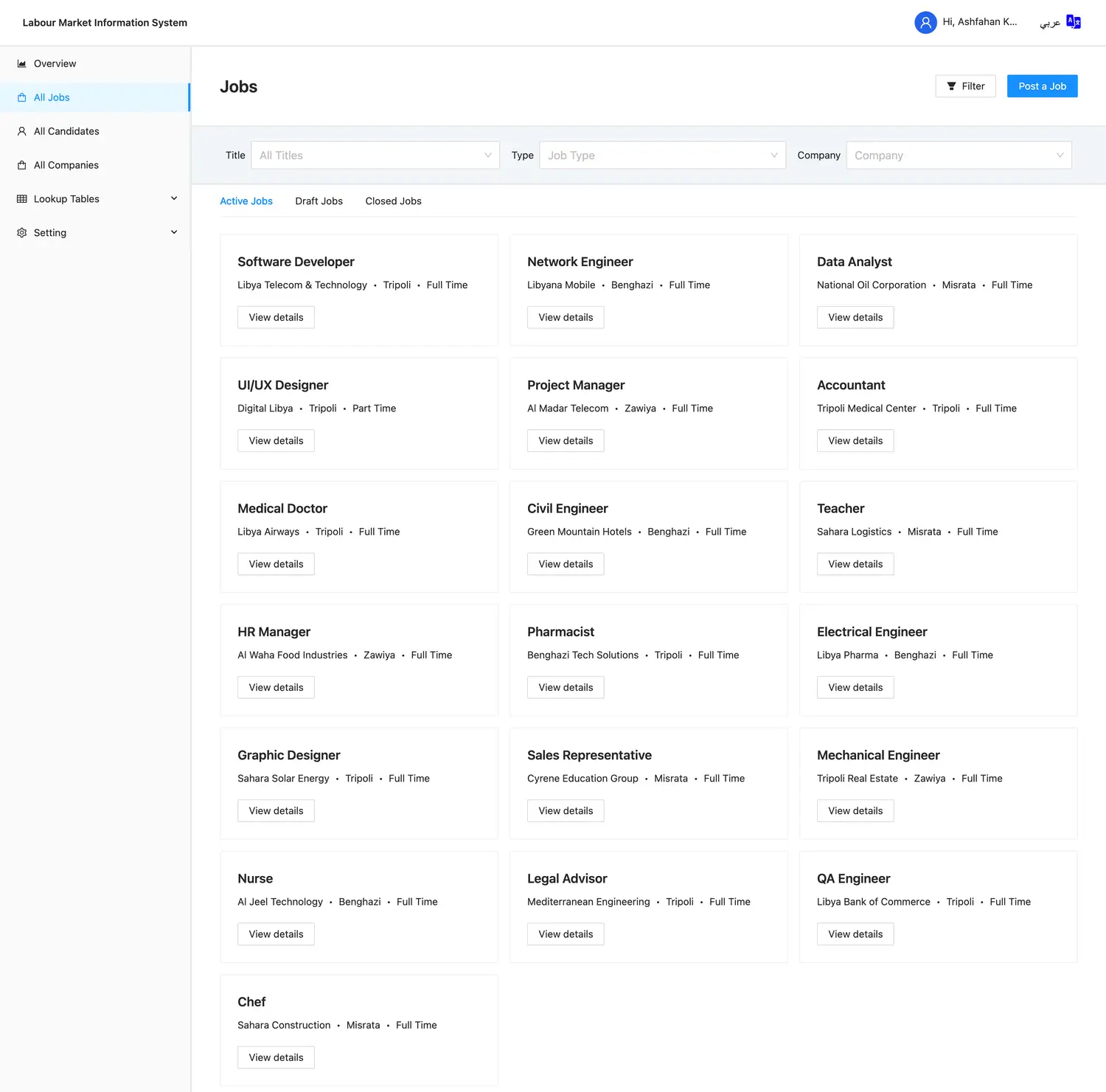This screenshot has height=1092, width=1106.
Task: View details of the Data Analyst job
Action: pos(855,317)
